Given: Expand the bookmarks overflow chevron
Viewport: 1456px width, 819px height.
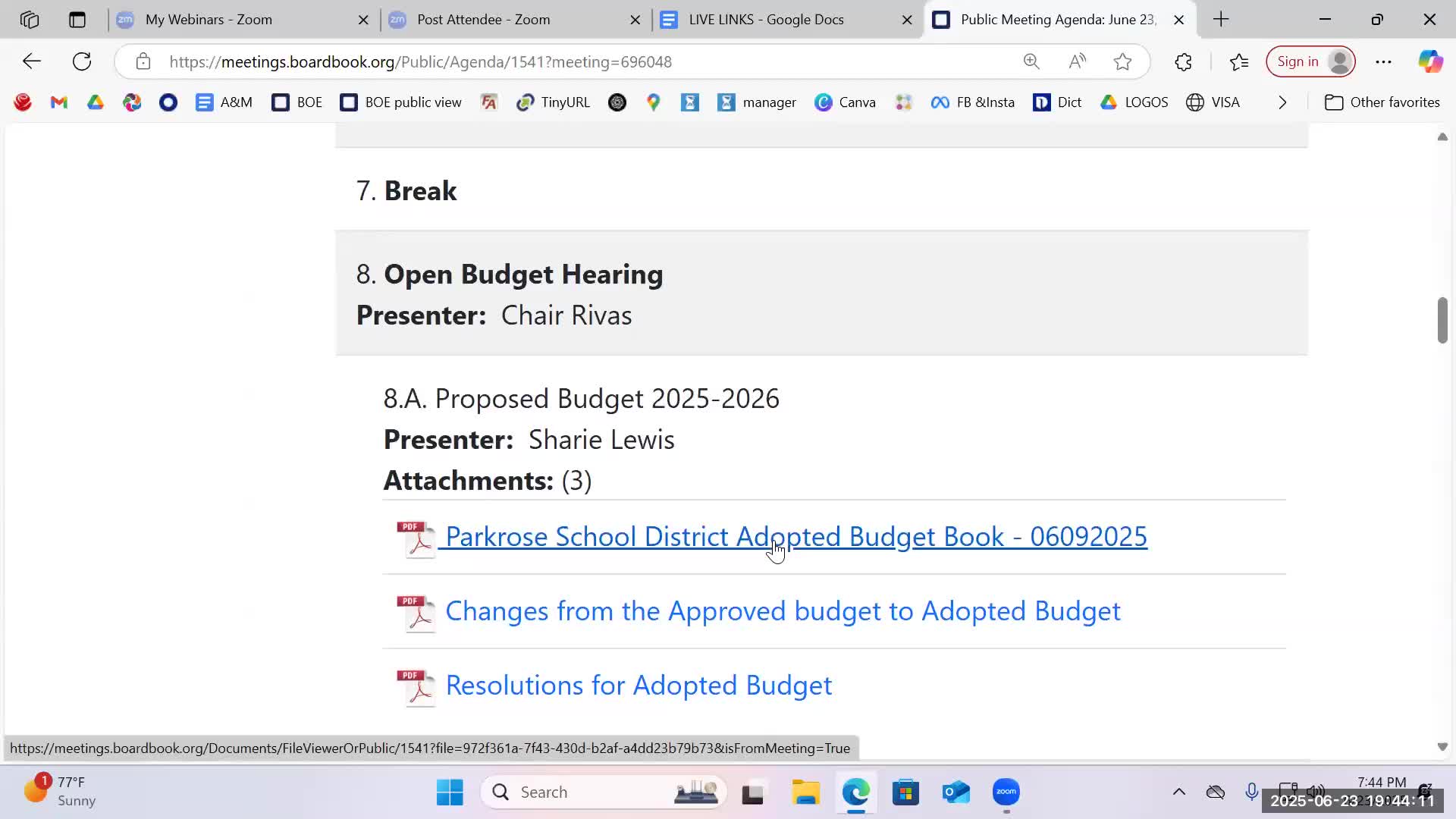Looking at the screenshot, I should [1282, 102].
